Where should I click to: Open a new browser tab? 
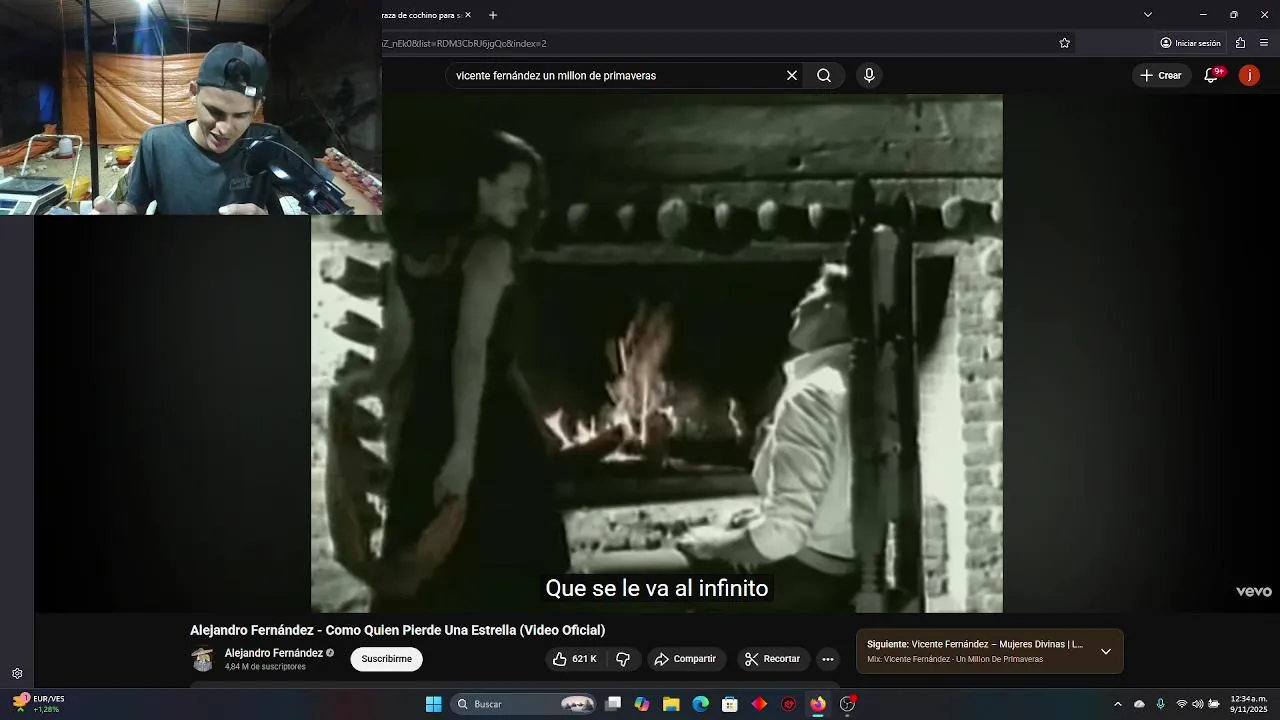coord(493,15)
